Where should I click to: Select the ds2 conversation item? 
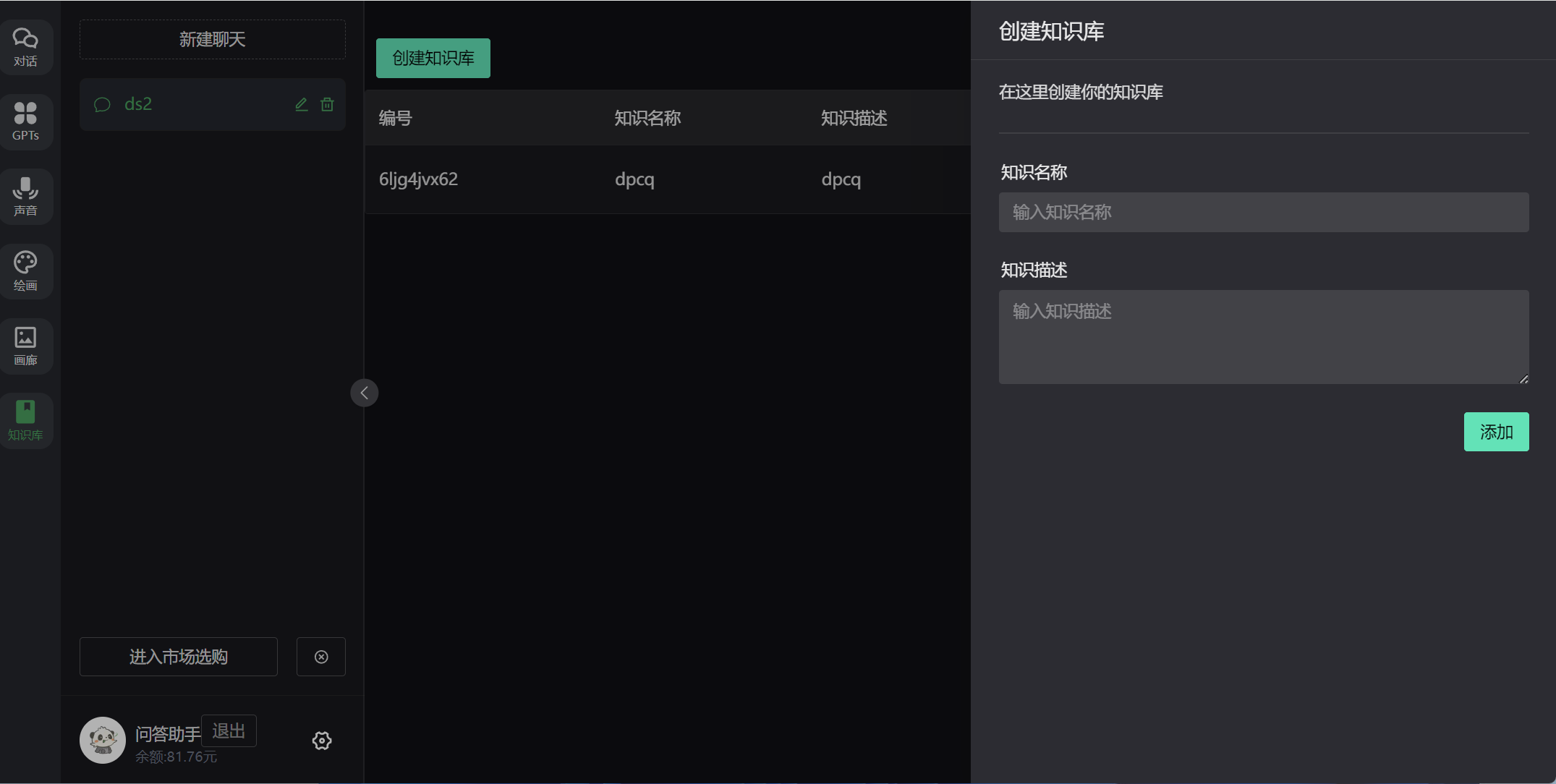(x=188, y=104)
